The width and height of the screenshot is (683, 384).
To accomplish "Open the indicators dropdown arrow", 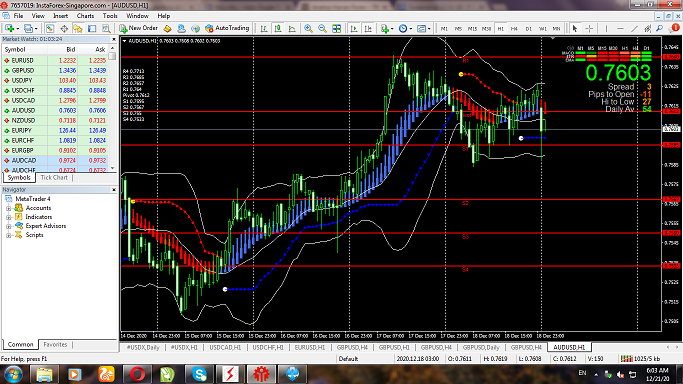I will (x=392, y=29).
